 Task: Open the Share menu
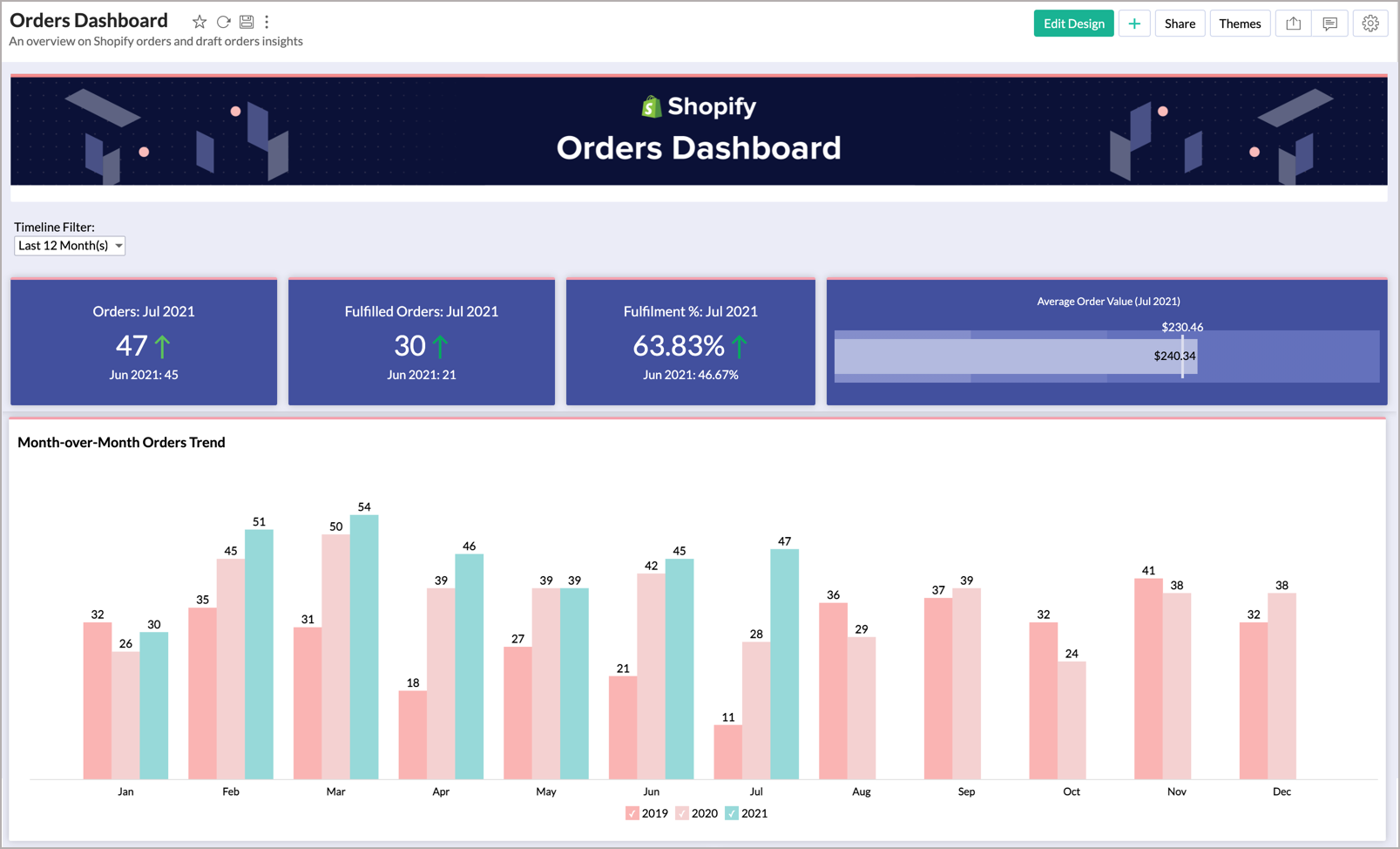[1180, 24]
